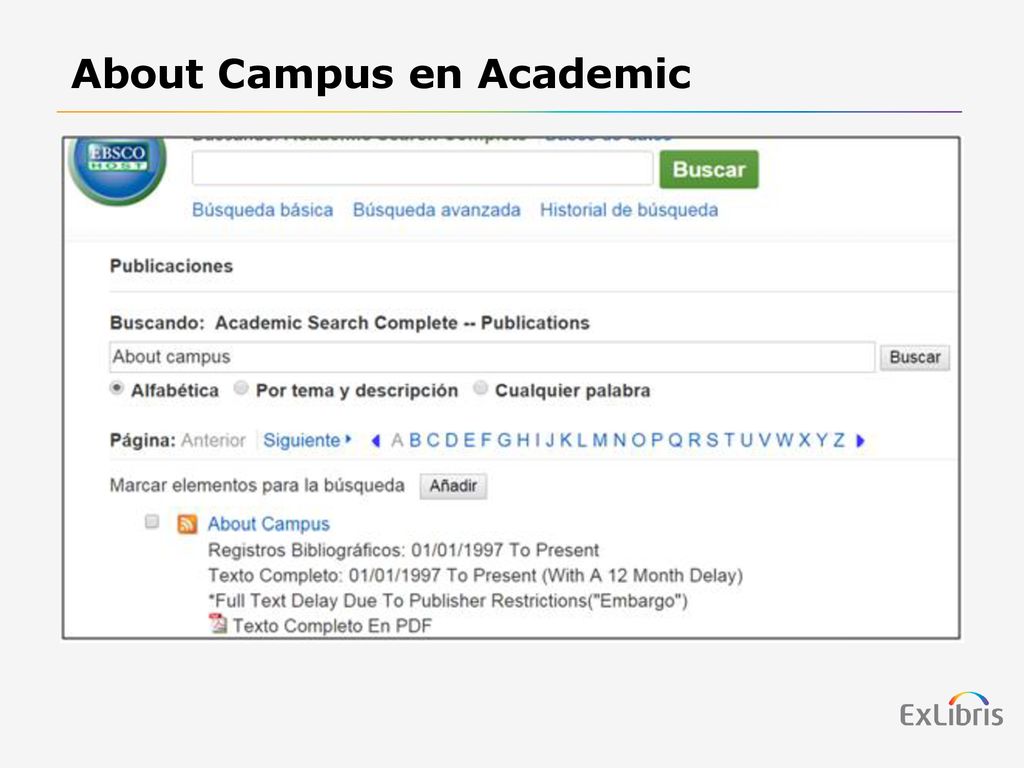Jump to letter W publications

pyautogui.click(x=785, y=441)
